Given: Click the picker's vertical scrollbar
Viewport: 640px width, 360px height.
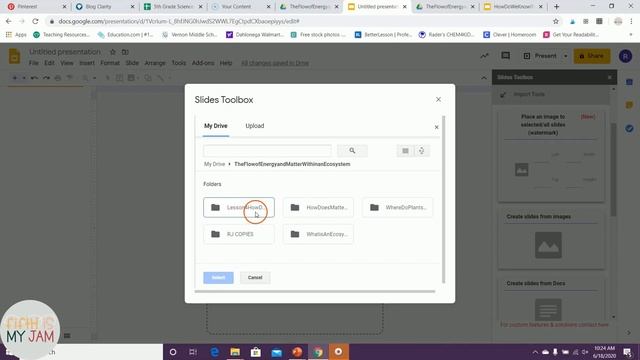Looking at the screenshot, I should click(444, 200).
